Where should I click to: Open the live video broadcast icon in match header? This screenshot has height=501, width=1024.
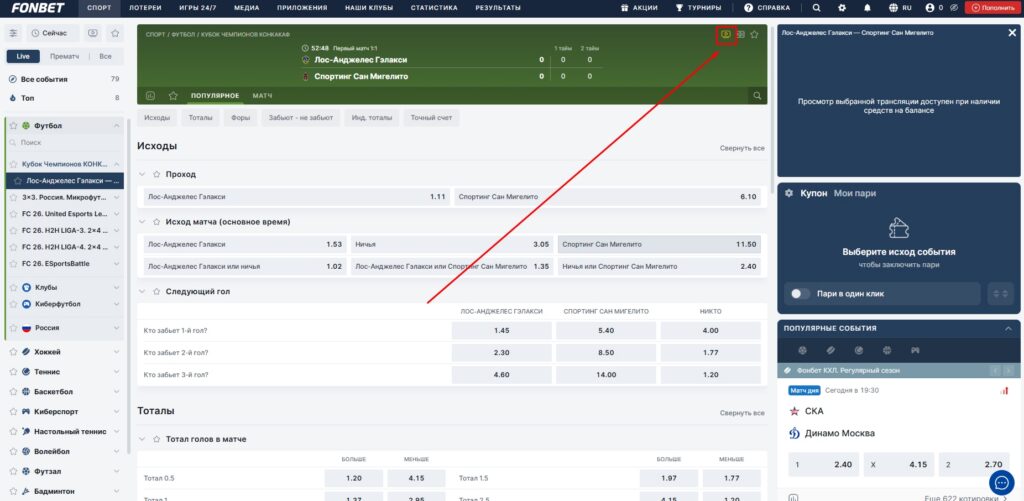pyautogui.click(x=725, y=34)
